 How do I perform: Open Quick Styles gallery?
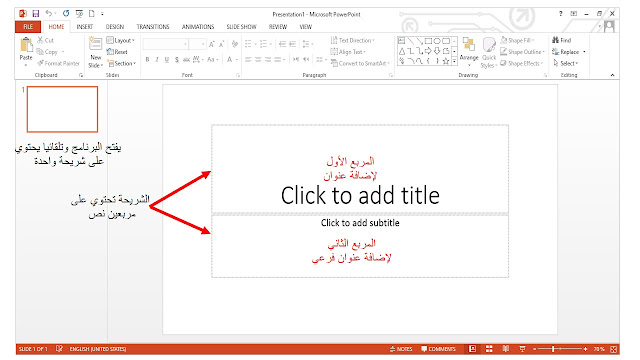[x=489, y=52]
